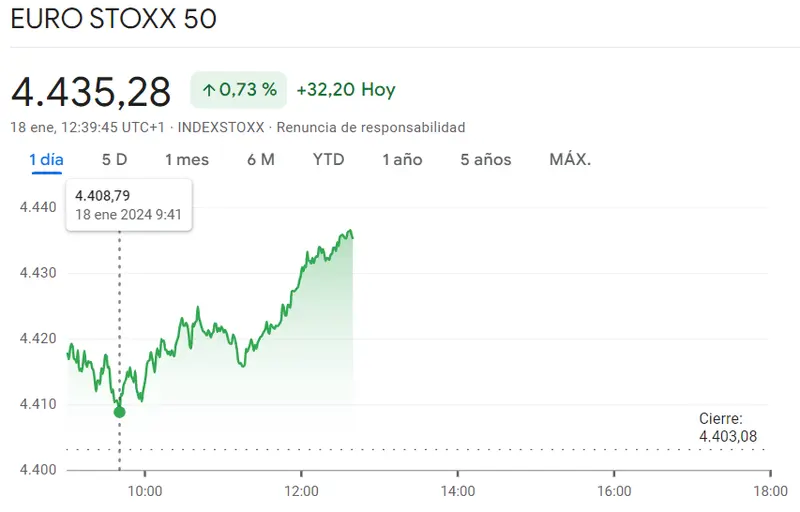Click the green up-arrow percentage badge

click(239, 90)
